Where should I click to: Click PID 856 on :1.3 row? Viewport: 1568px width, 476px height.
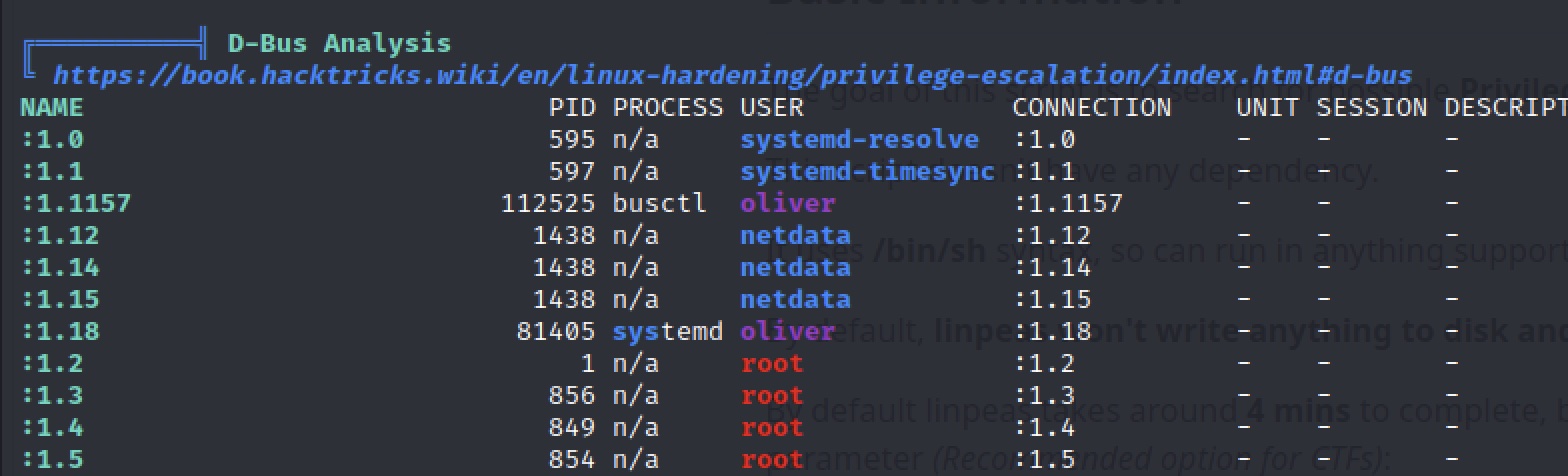tap(572, 395)
